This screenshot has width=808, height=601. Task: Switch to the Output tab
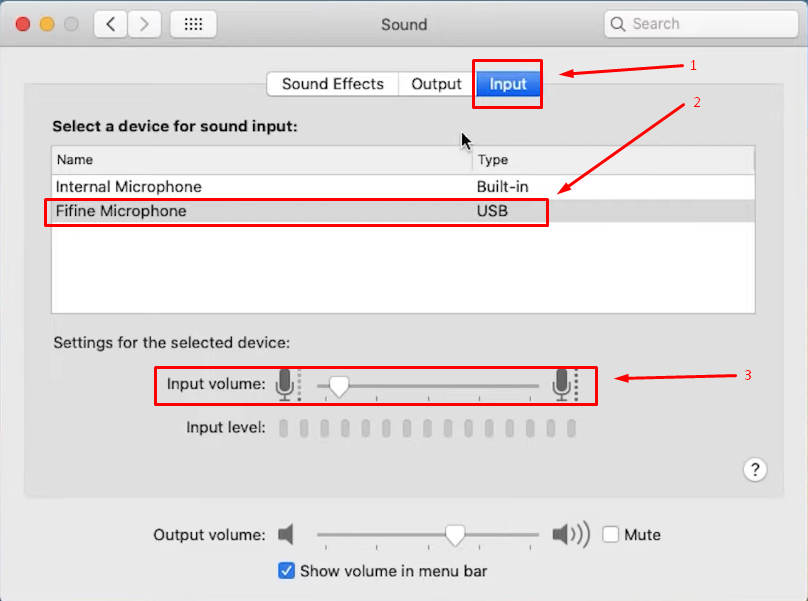click(x=436, y=84)
